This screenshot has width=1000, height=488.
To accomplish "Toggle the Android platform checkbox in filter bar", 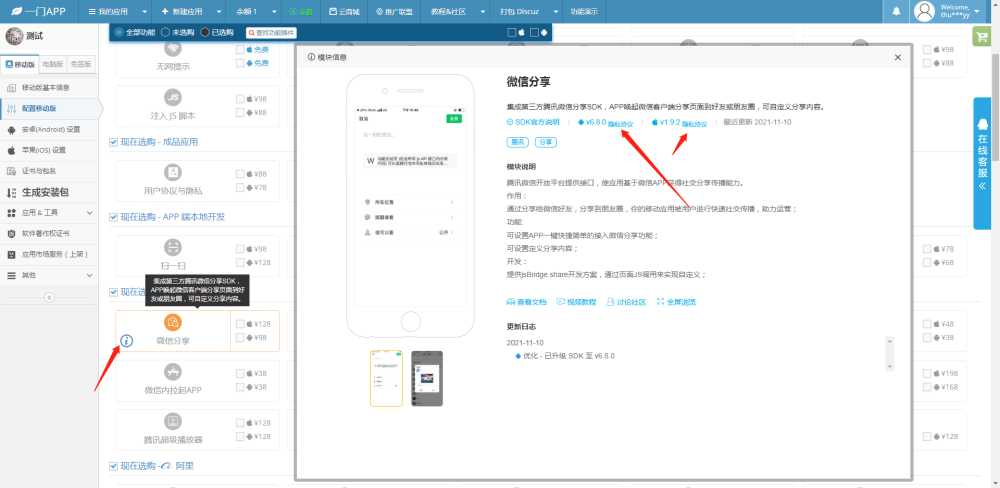I will pos(534,33).
